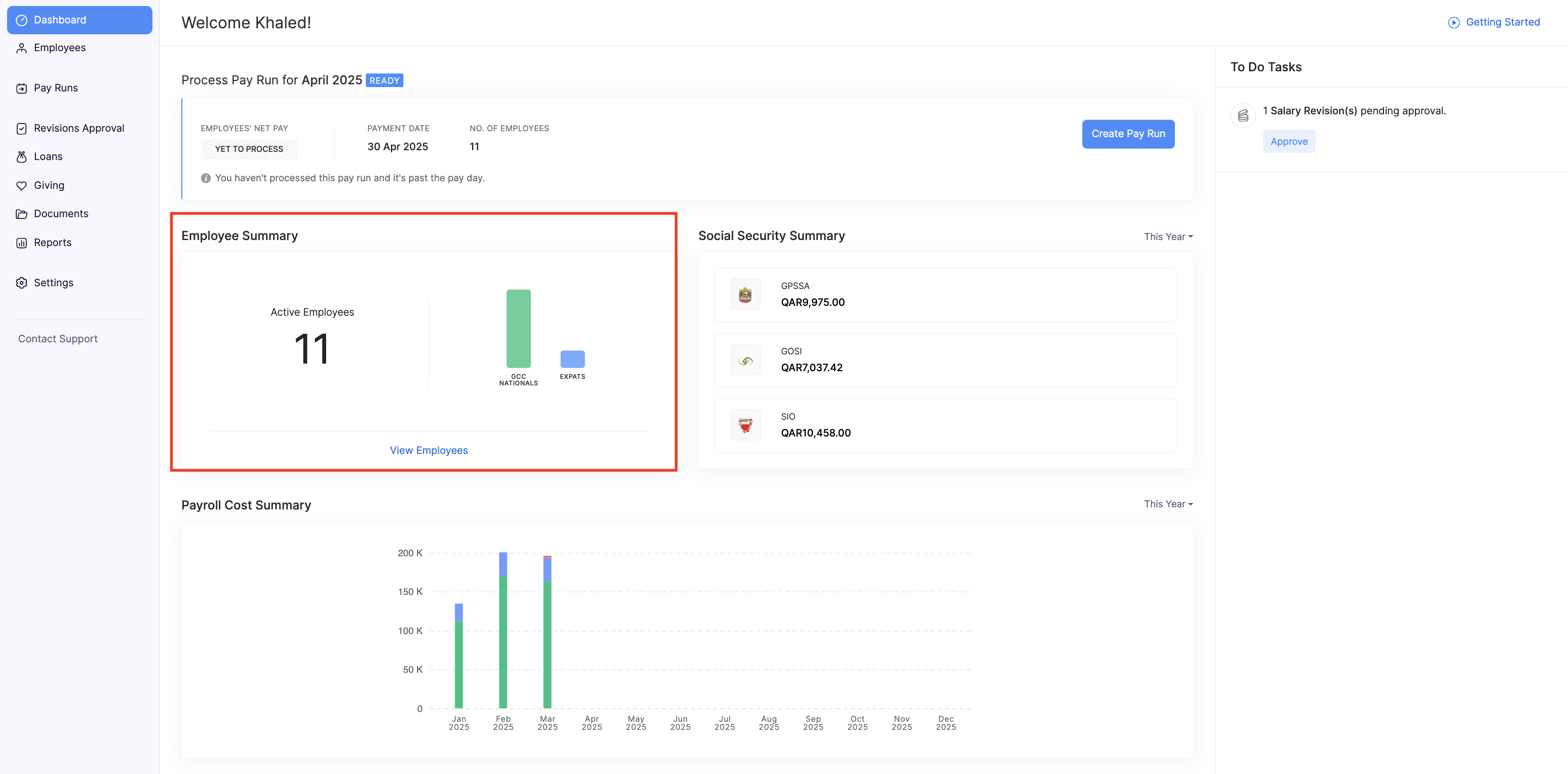This screenshot has height=774, width=1568.
Task: Click the Pay Runs sidebar icon
Action: click(21, 88)
